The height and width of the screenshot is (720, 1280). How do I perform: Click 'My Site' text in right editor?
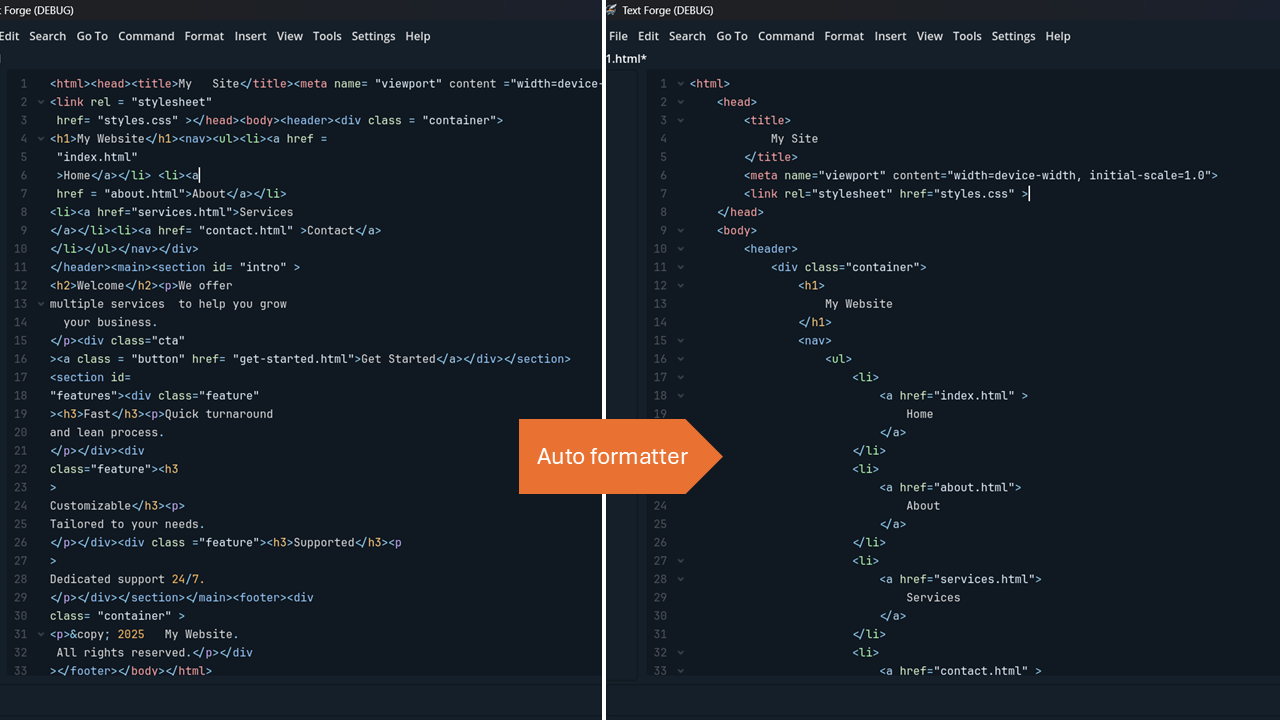(x=794, y=139)
